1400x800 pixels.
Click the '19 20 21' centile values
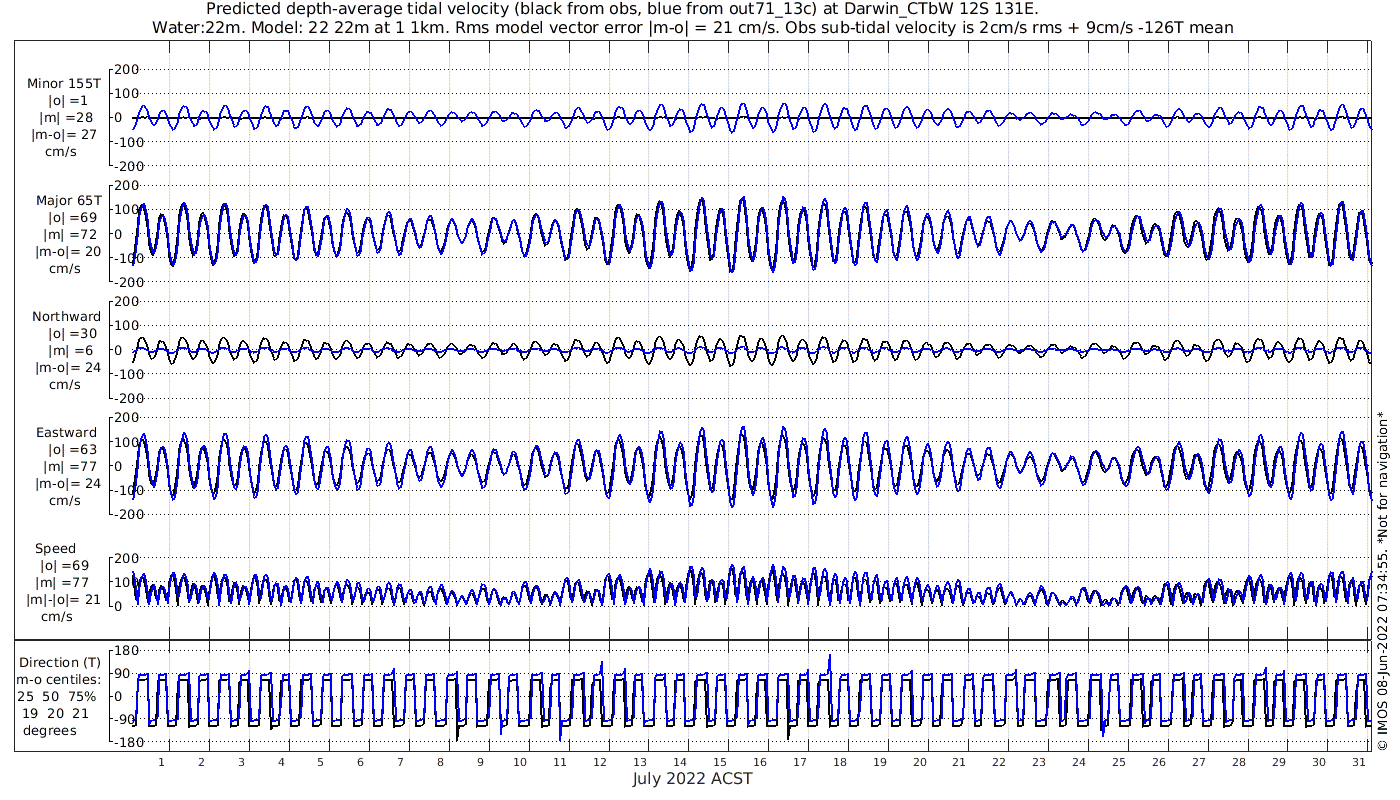pos(55,713)
